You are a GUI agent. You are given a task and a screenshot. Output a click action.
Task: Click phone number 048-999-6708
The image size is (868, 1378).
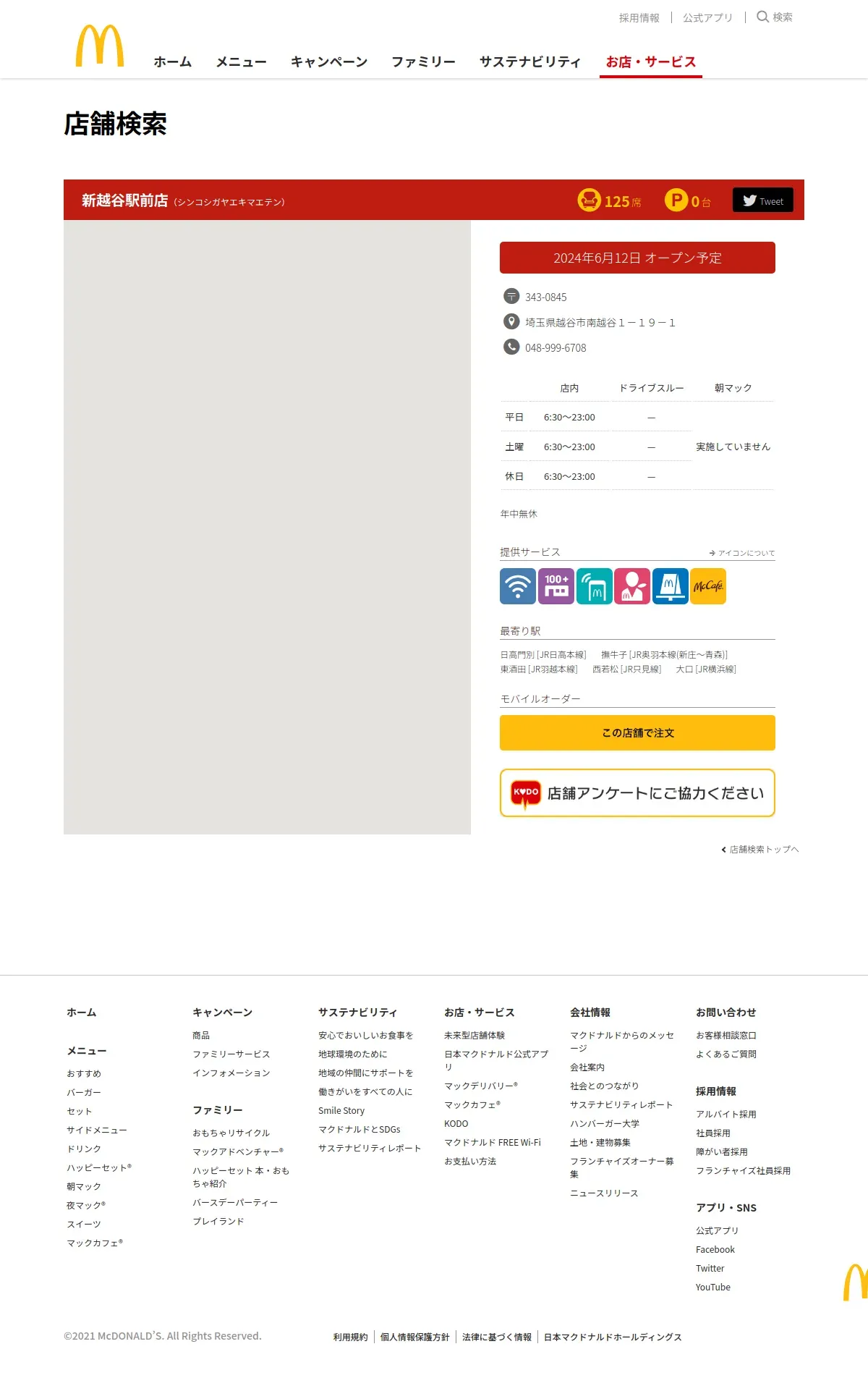click(x=556, y=348)
